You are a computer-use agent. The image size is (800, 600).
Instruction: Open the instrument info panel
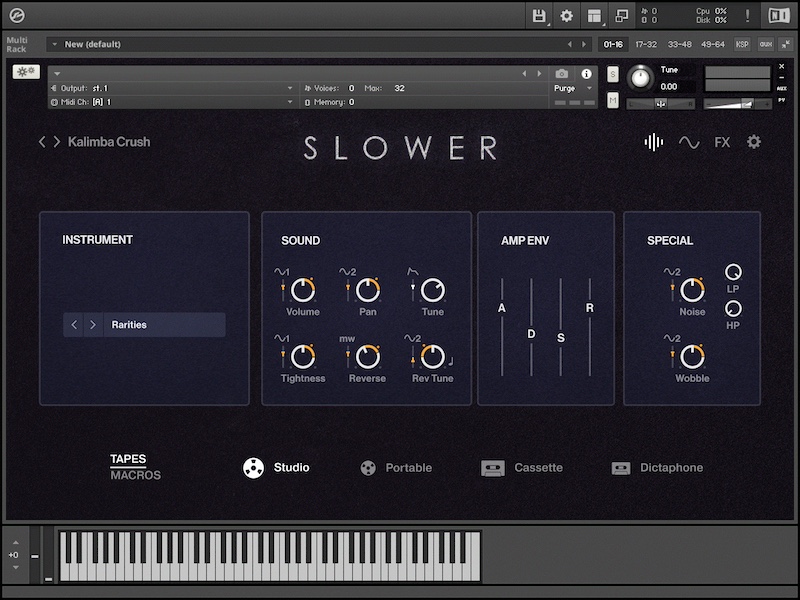click(x=586, y=74)
